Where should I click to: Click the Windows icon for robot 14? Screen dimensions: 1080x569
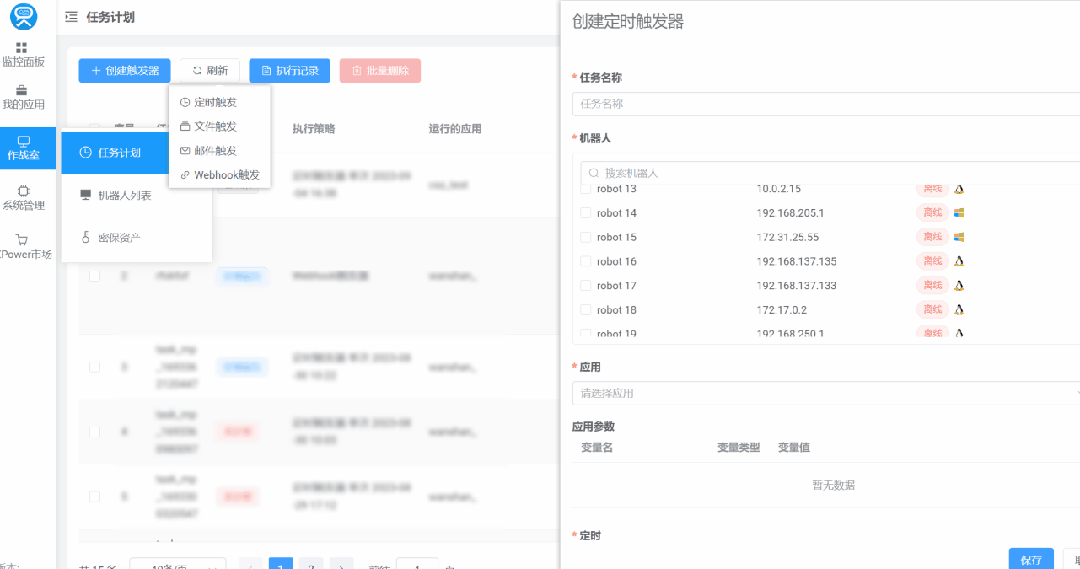[x=959, y=213]
